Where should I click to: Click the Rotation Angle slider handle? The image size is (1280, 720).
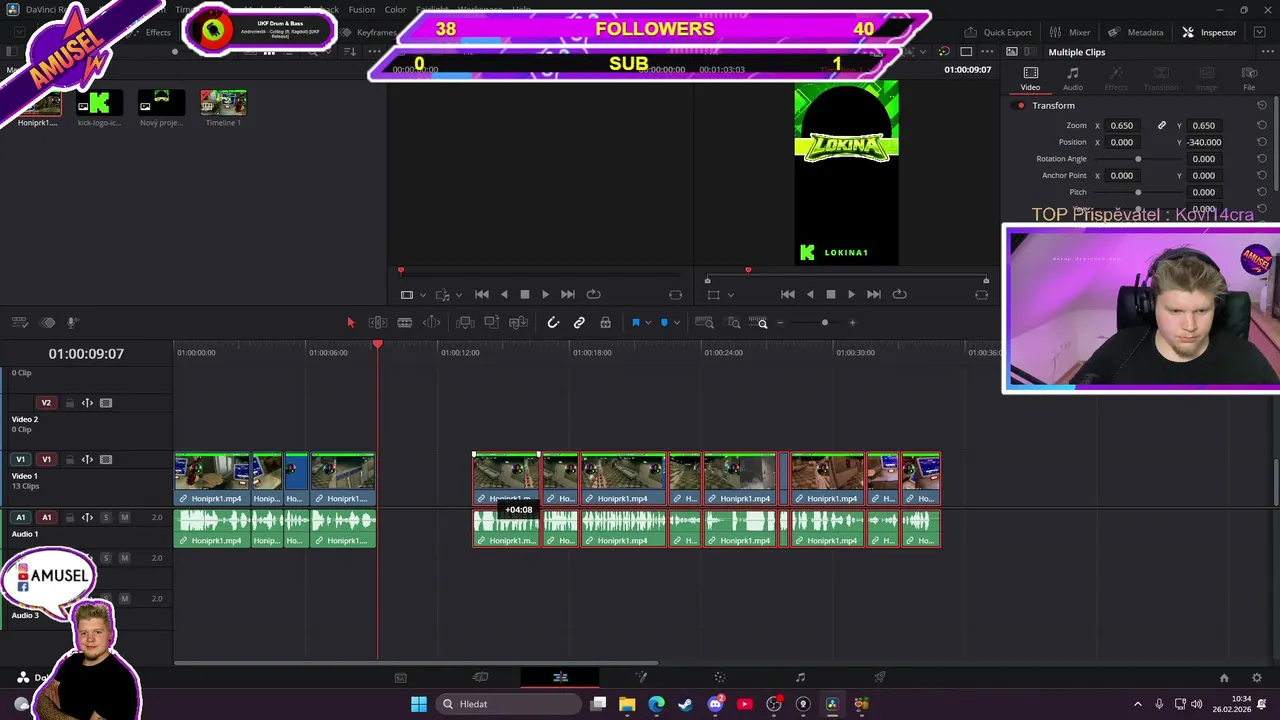coord(1138,159)
